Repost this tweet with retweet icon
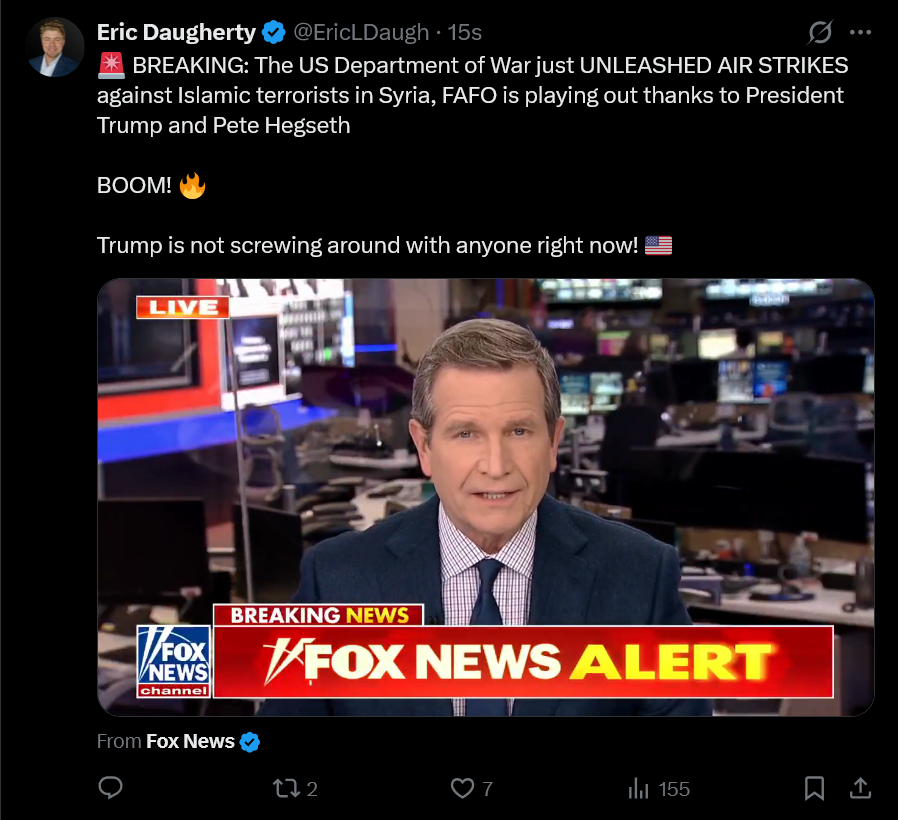Image resolution: width=898 pixels, height=820 pixels. [x=286, y=789]
